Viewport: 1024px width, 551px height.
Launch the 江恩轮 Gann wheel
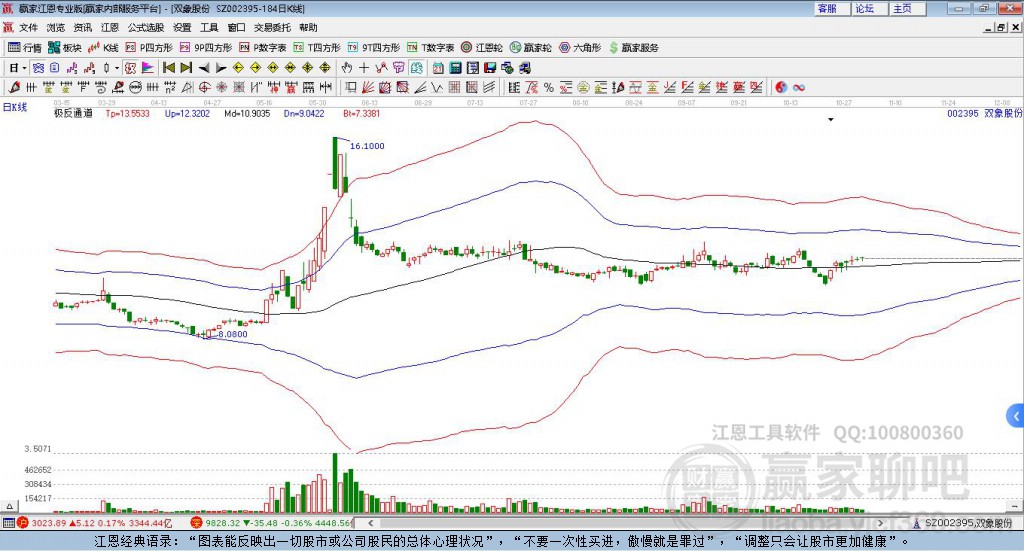click(482, 48)
